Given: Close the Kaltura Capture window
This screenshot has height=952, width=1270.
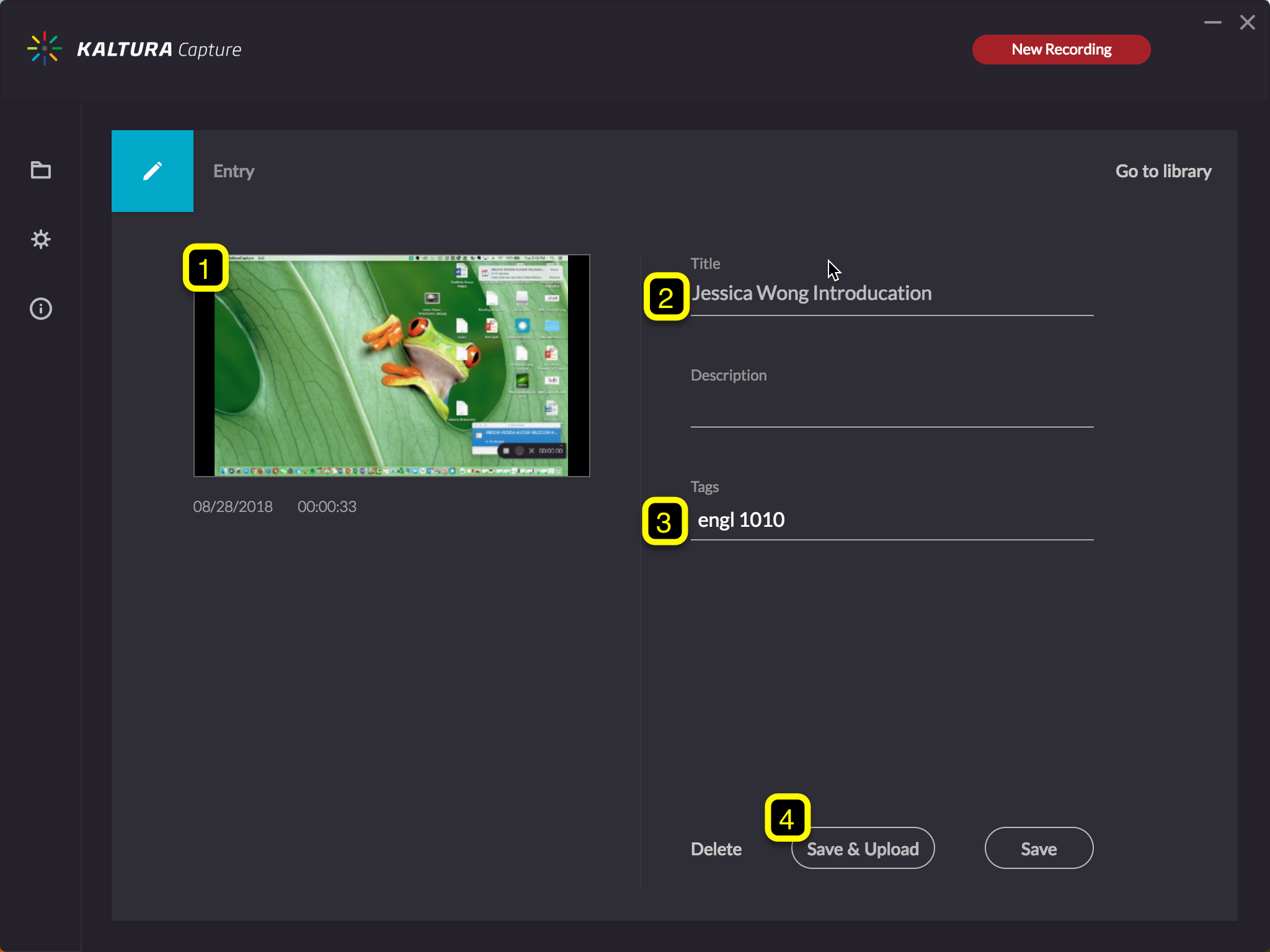Looking at the screenshot, I should [1247, 22].
